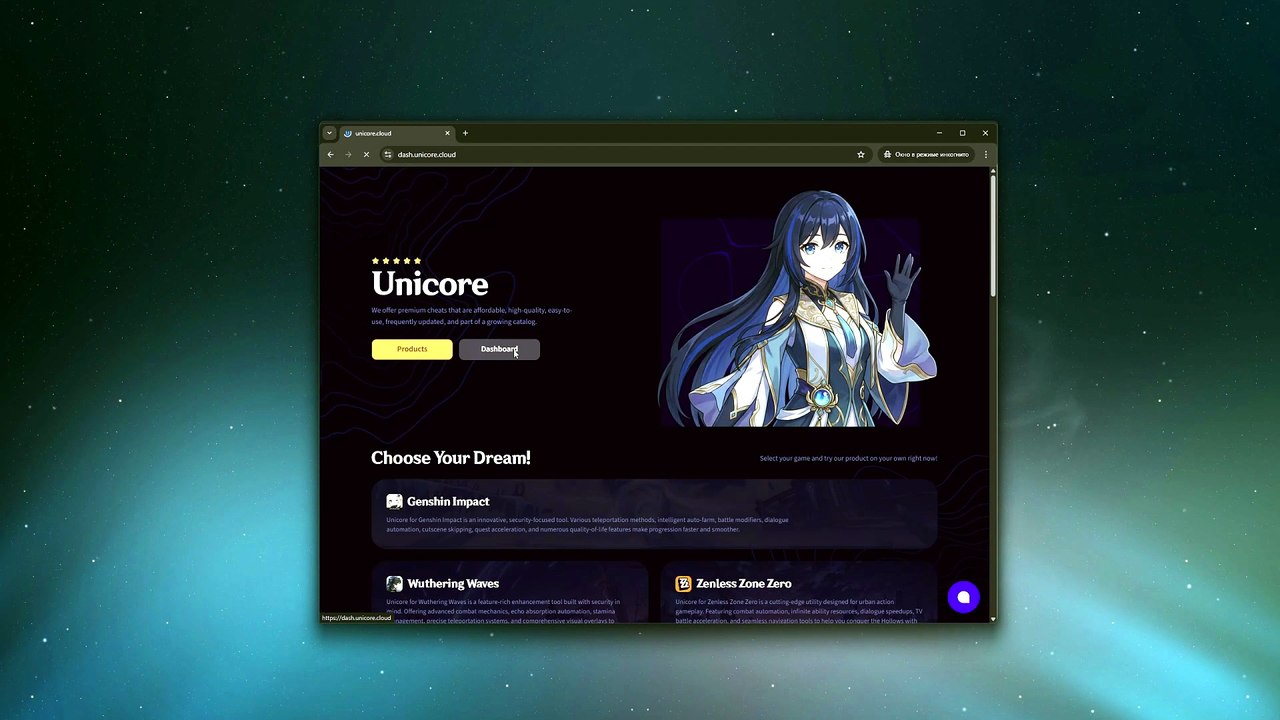Click the Unicore heading text
Viewport: 1280px width, 720px height.
pos(430,284)
